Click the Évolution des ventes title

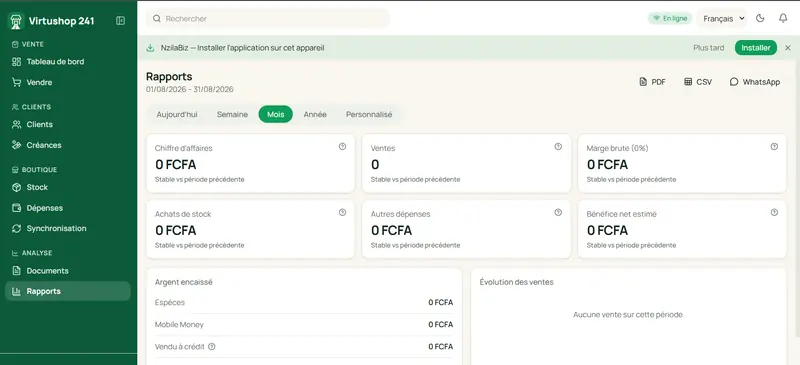click(516, 282)
